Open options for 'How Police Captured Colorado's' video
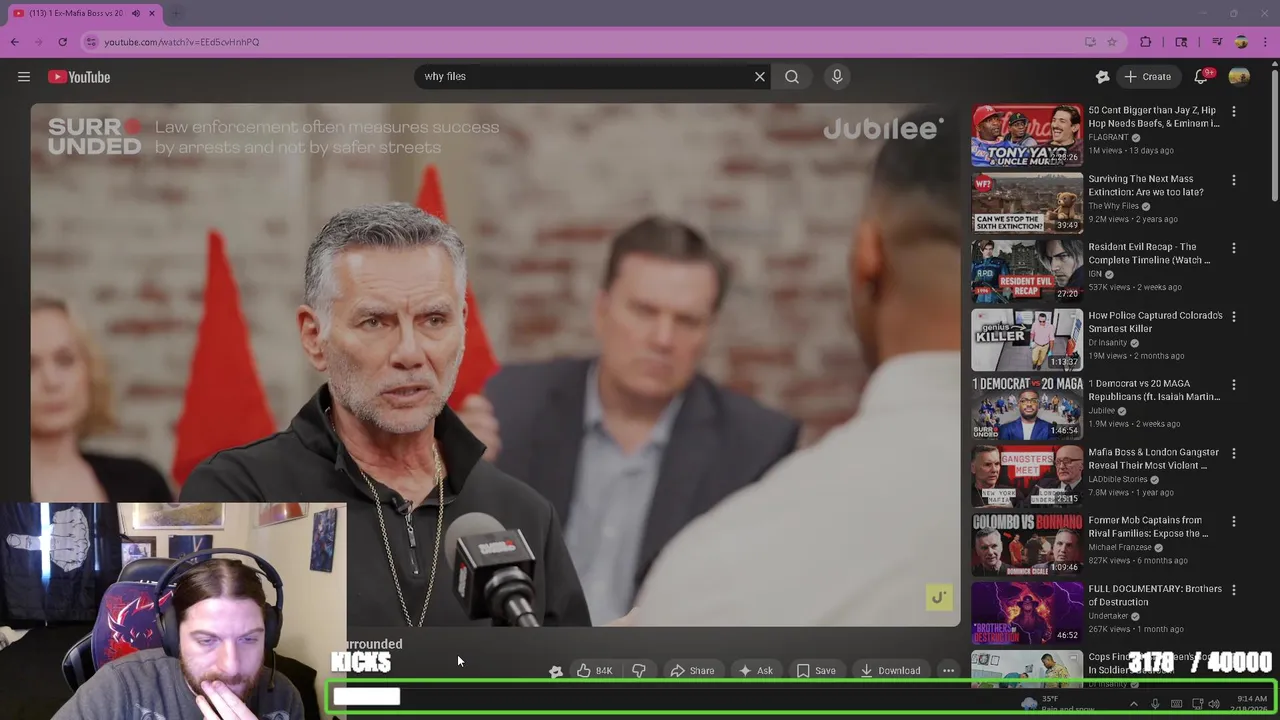The width and height of the screenshot is (1280, 720). (1234, 317)
